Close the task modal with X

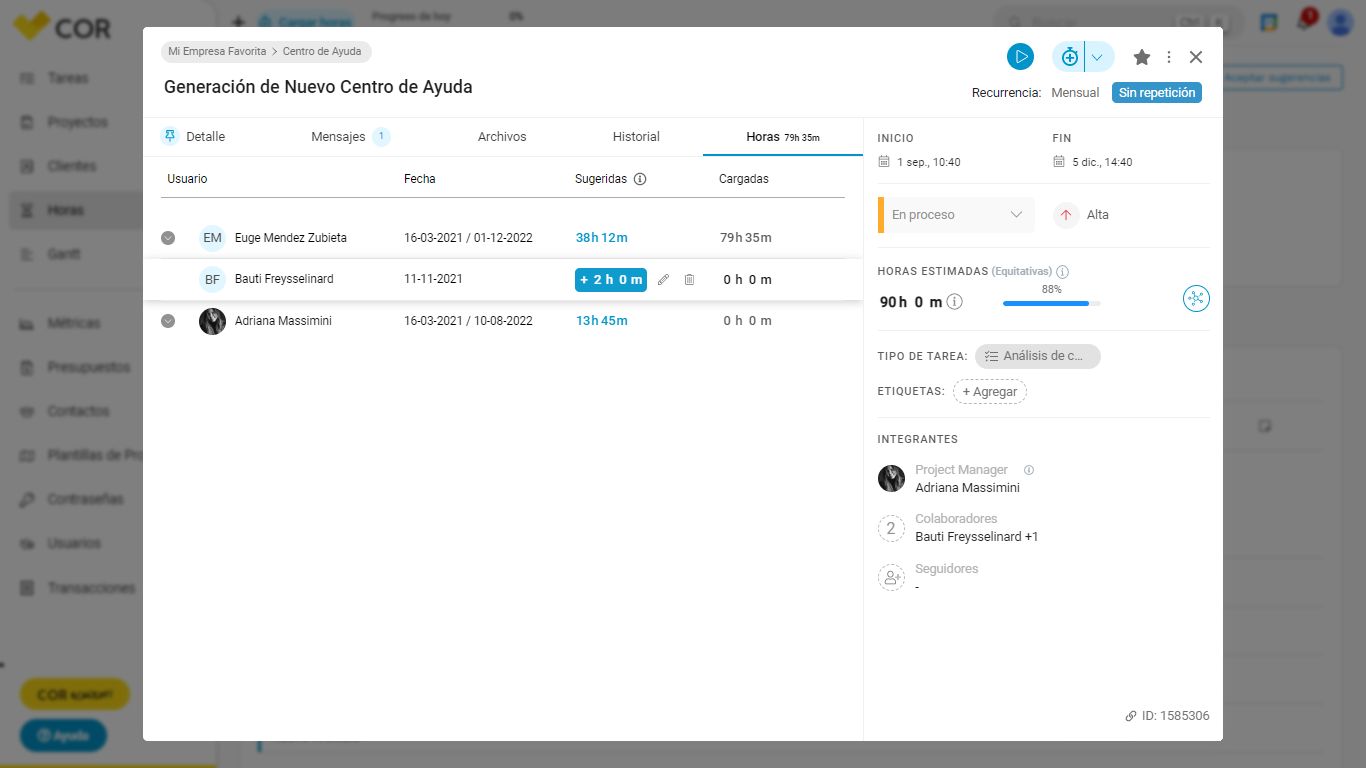1196,57
